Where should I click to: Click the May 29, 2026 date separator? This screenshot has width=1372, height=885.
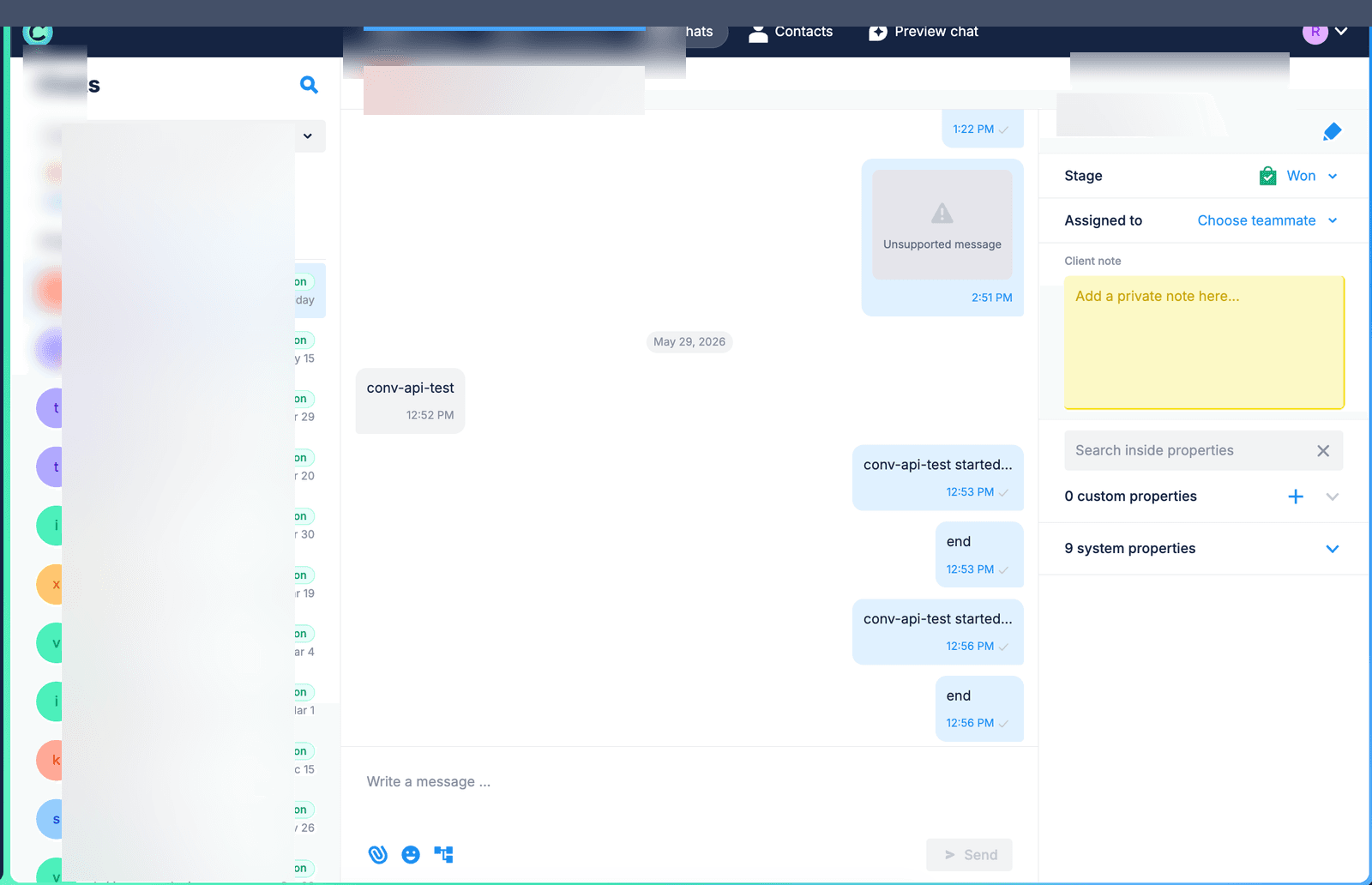(689, 342)
